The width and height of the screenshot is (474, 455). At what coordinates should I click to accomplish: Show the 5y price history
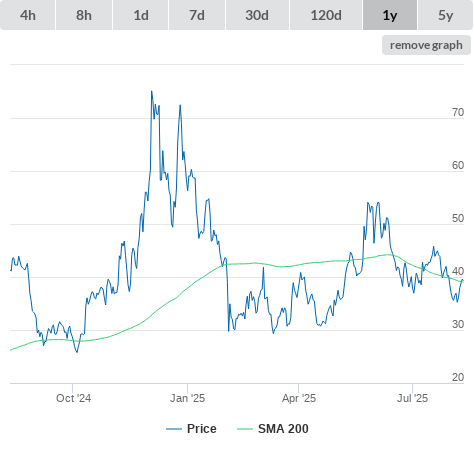coord(446,15)
